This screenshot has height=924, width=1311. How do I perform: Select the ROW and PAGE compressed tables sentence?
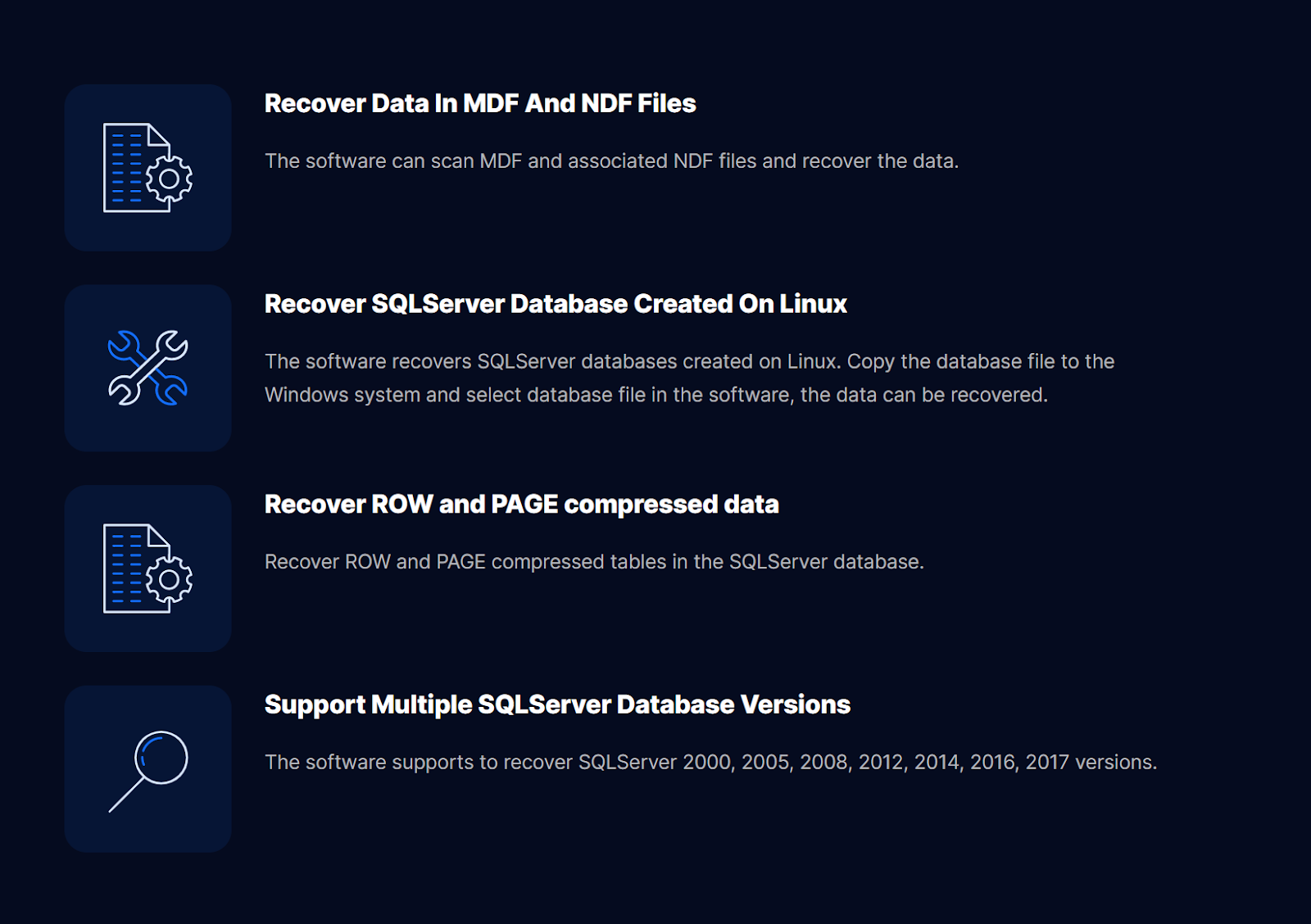pyautogui.click(x=594, y=562)
